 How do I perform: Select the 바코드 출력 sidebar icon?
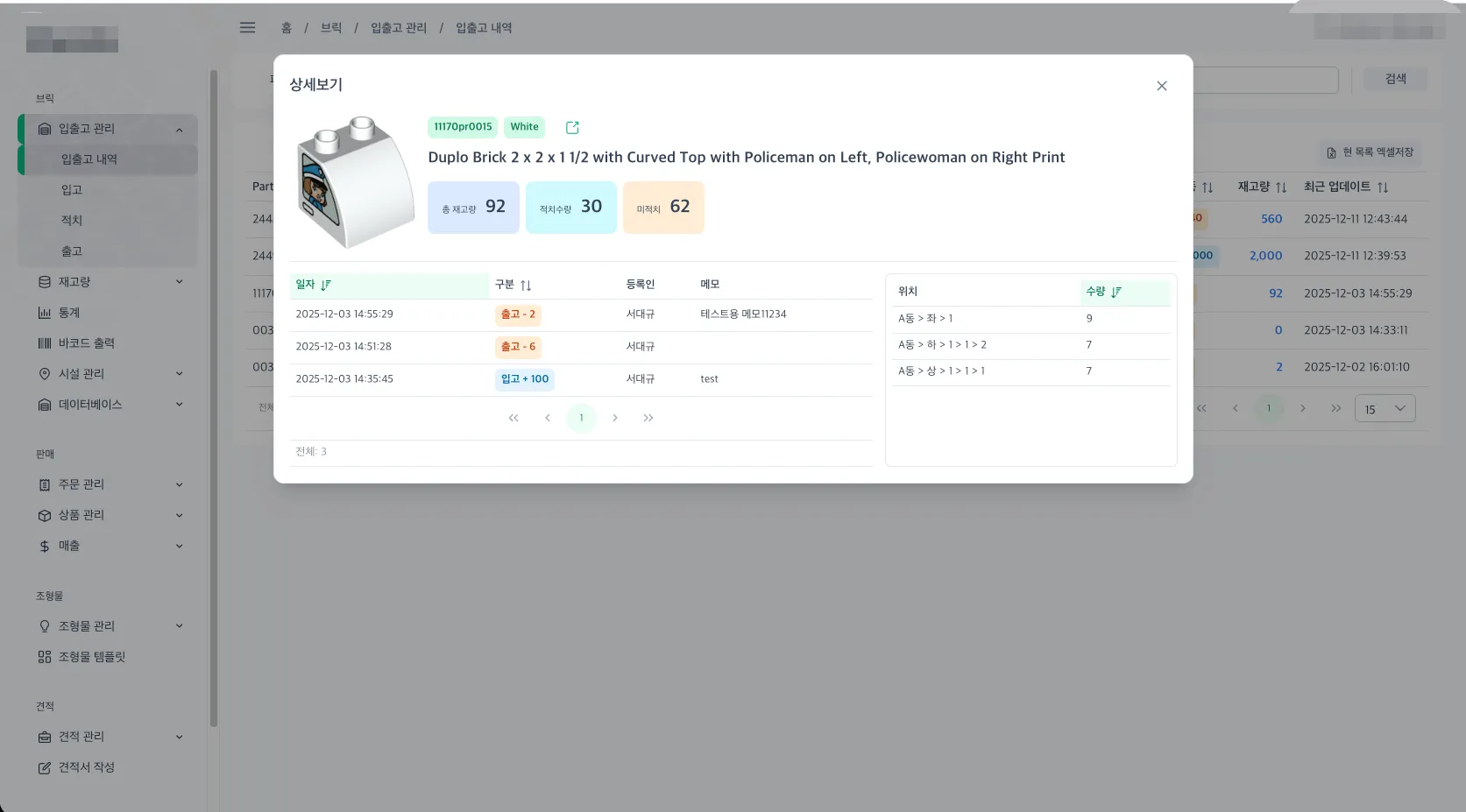(x=45, y=342)
